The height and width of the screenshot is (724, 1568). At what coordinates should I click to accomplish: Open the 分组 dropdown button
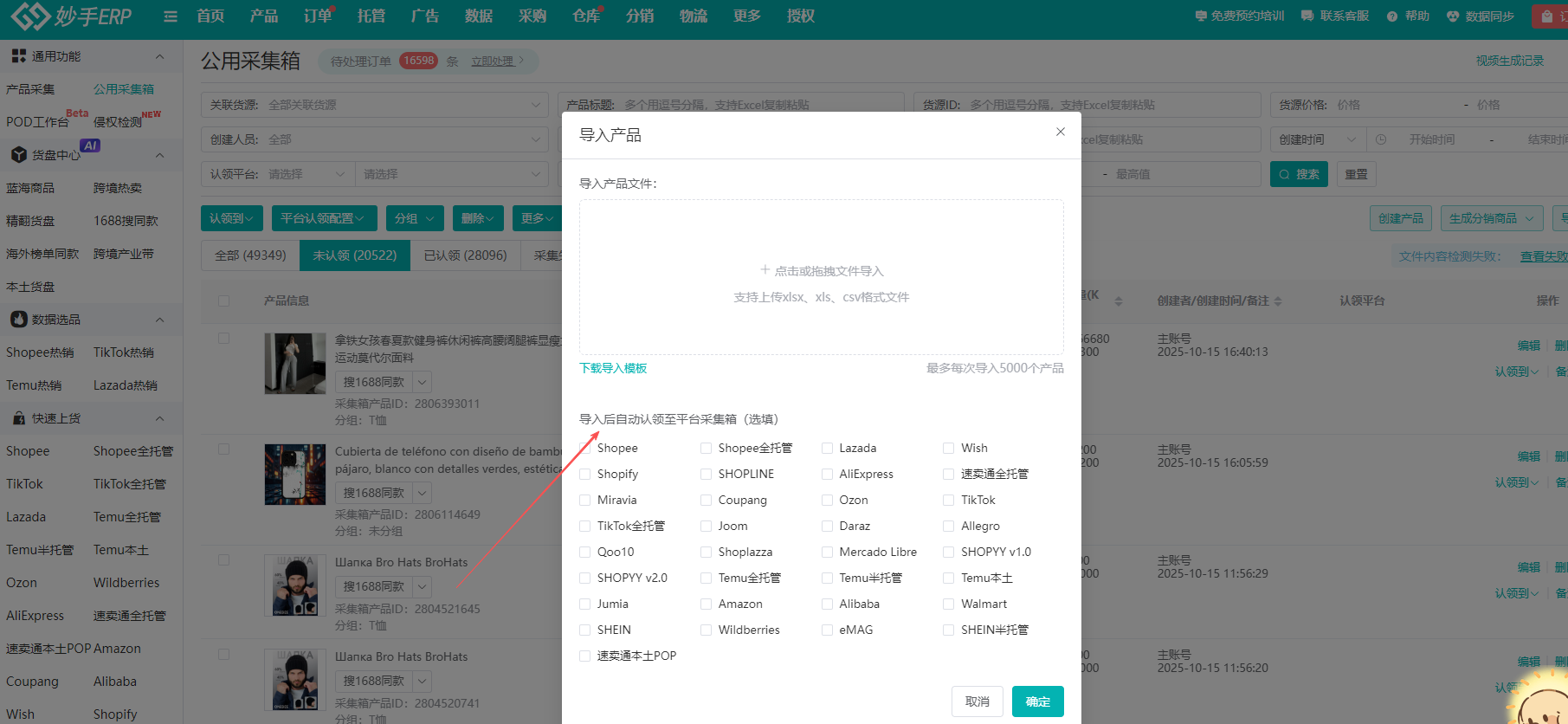click(x=414, y=218)
